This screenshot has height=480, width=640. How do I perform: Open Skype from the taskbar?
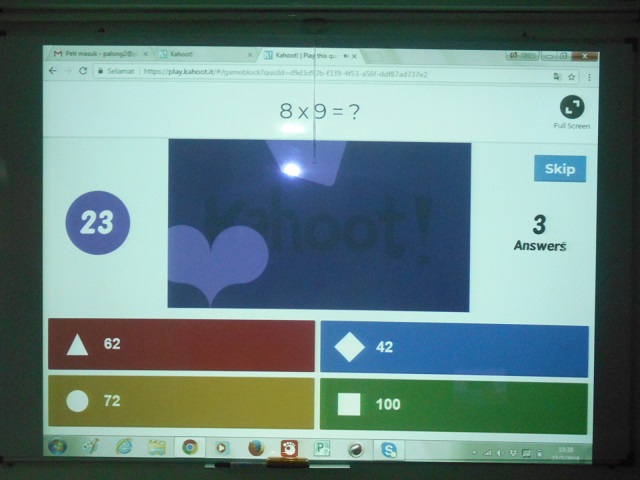pyautogui.click(x=387, y=450)
